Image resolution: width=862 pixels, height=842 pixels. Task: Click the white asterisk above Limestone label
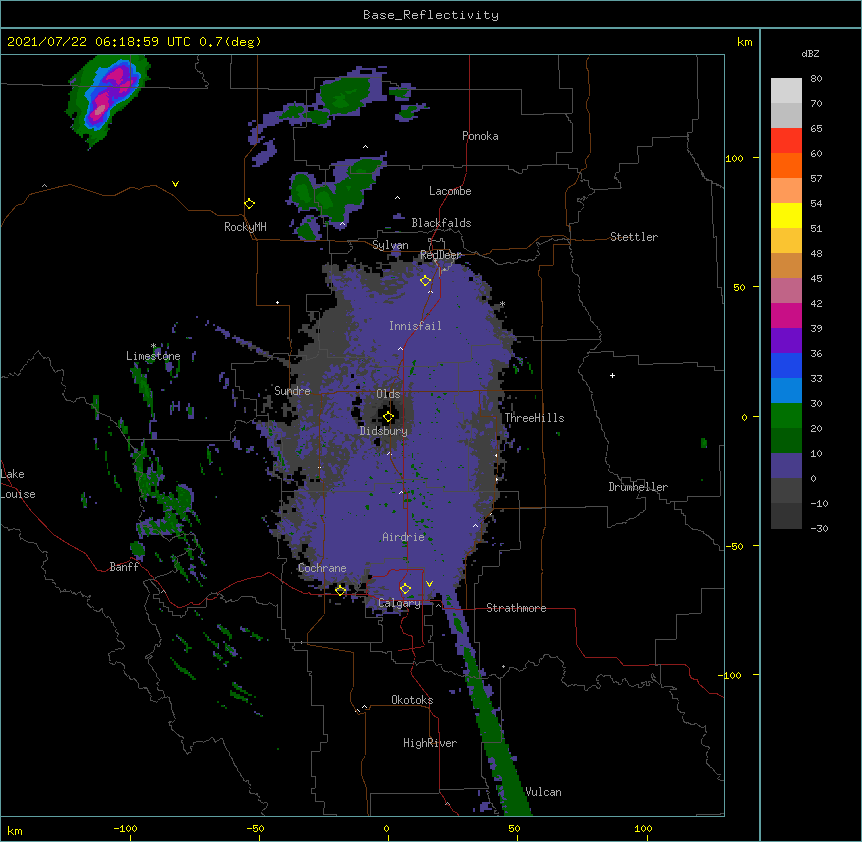[153, 346]
